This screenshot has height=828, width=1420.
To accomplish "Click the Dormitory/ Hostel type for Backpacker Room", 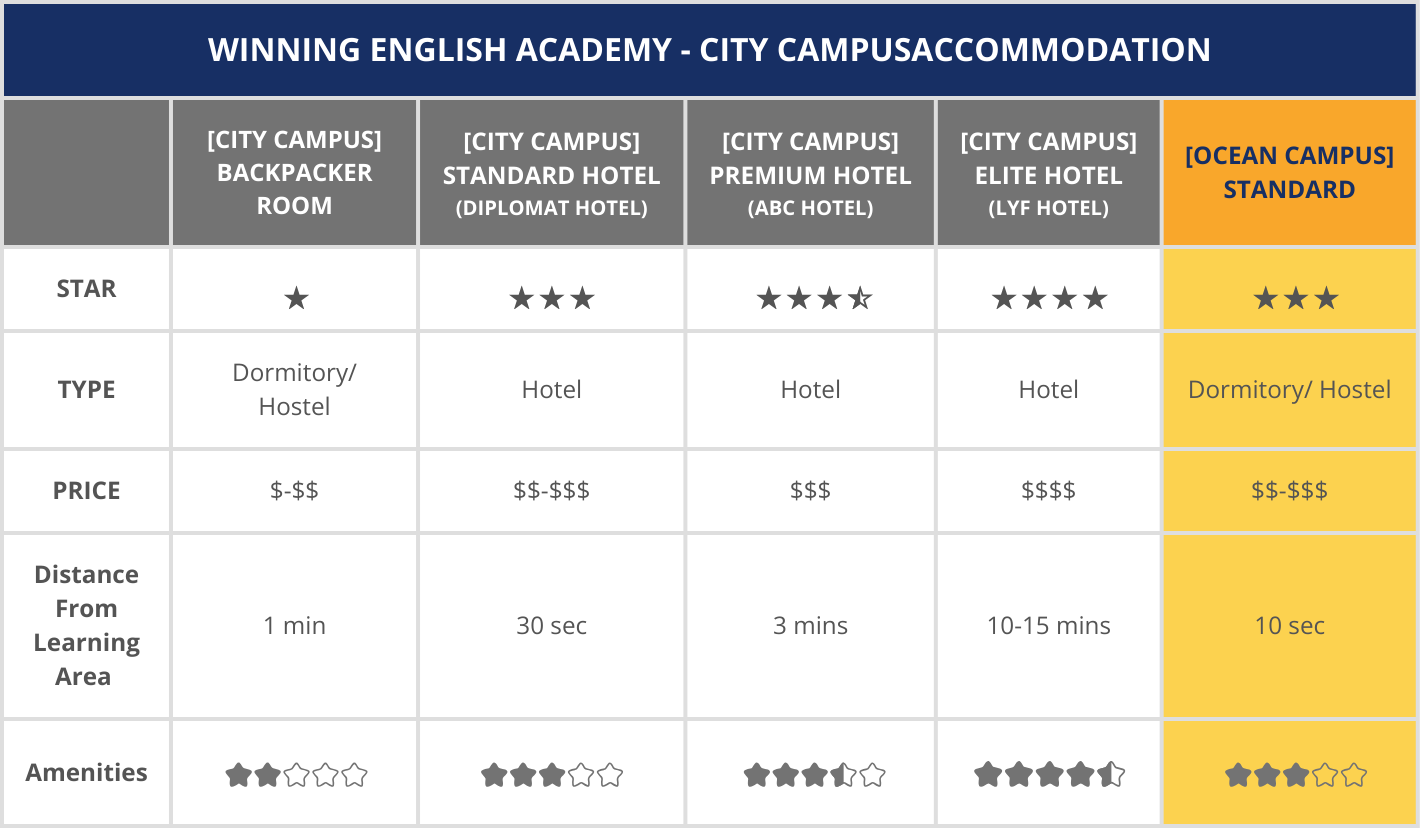I will tap(294, 390).
